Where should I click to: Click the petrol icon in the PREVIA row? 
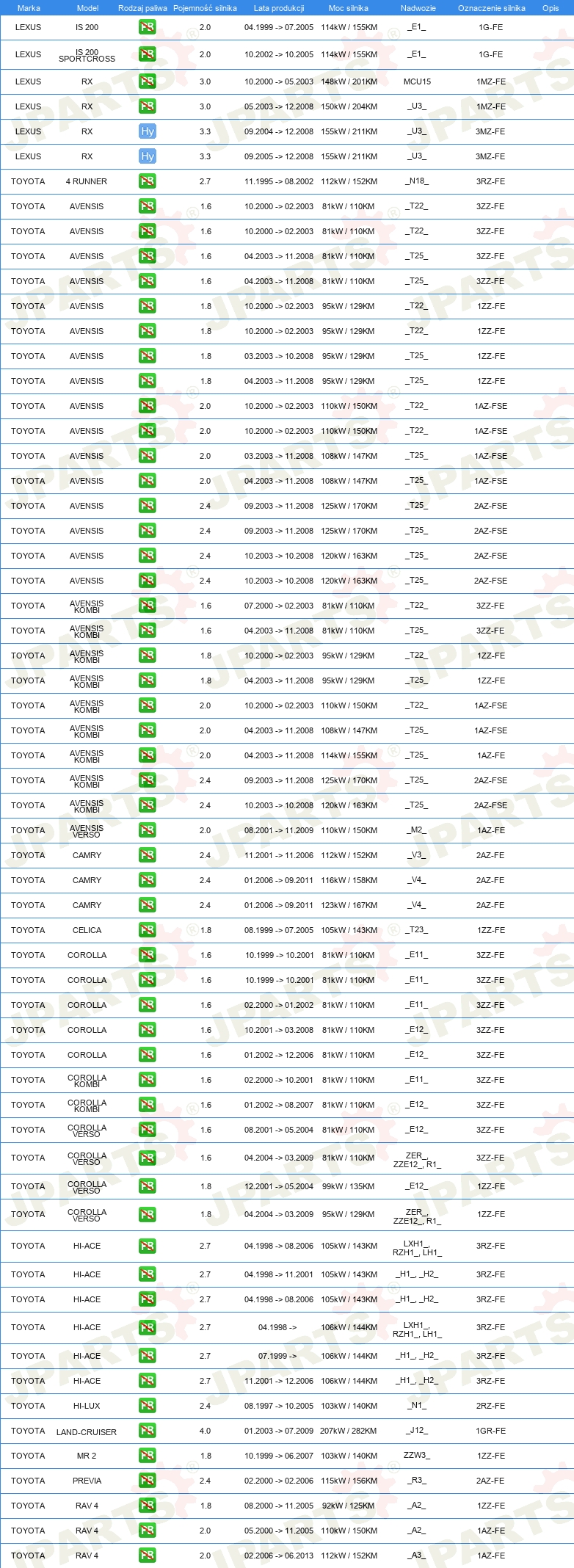tap(148, 1481)
